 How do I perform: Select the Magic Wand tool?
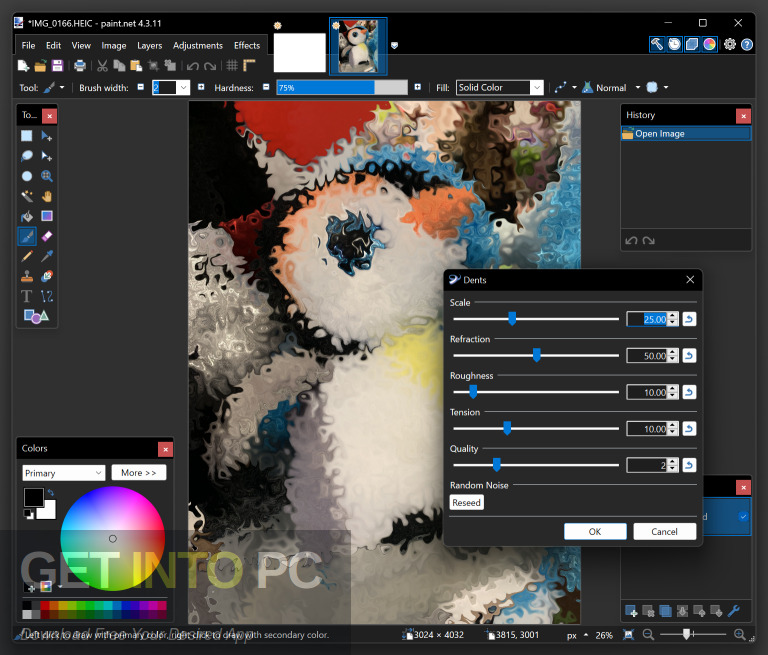coord(26,196)
